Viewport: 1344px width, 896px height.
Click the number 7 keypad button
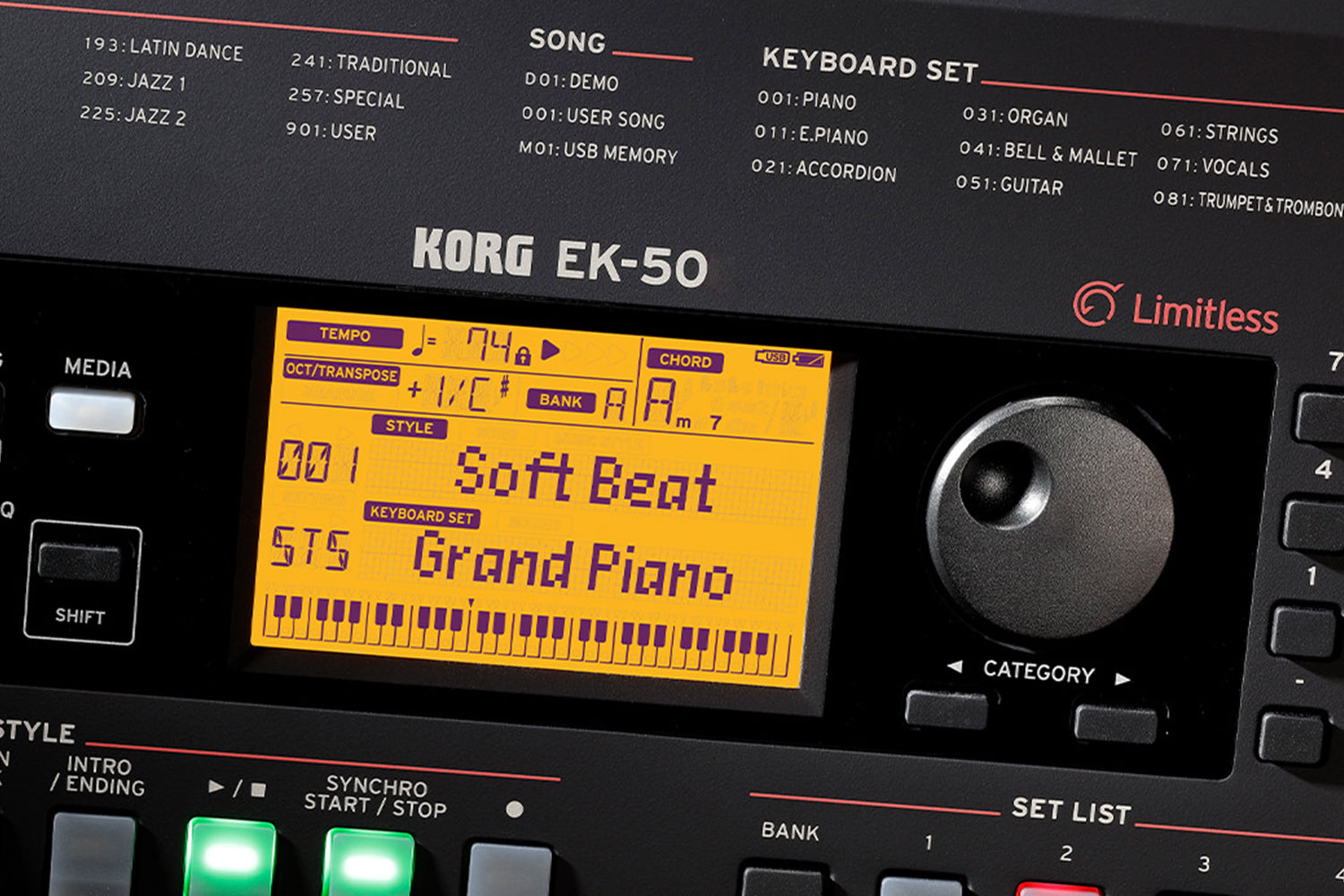coord(1321,417)
